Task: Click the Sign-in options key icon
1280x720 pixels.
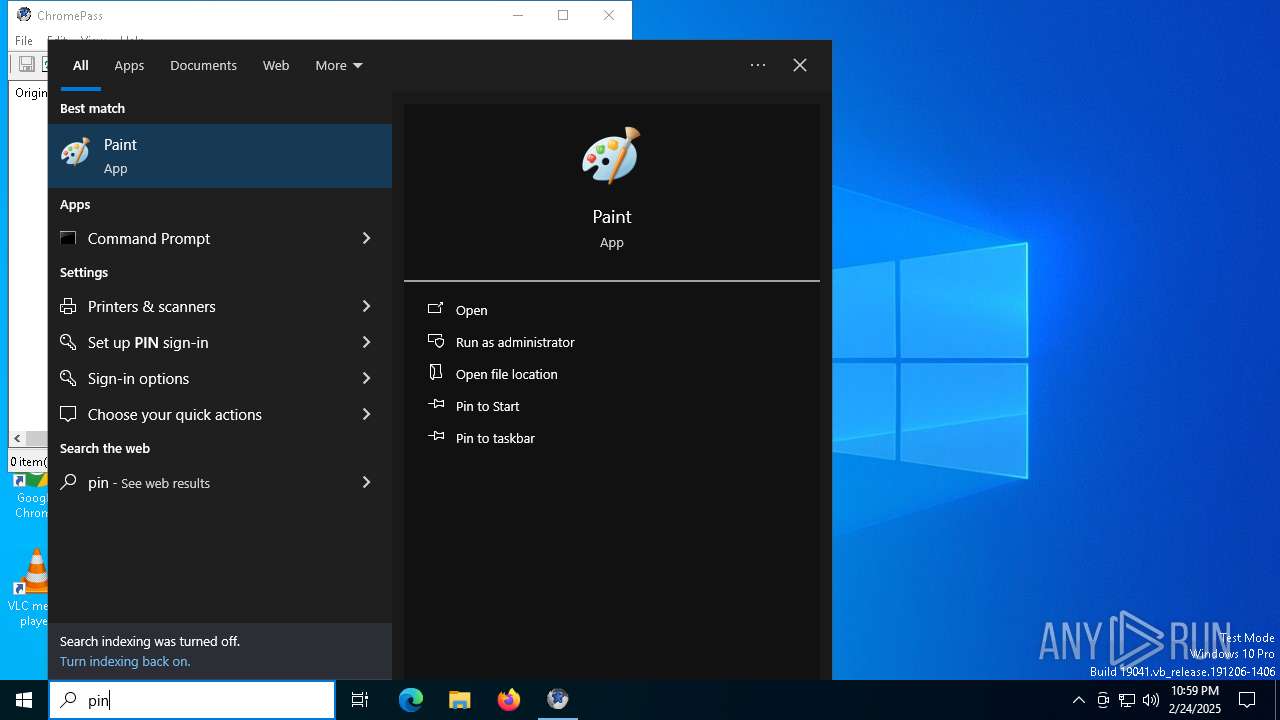Action: (68, 378)
